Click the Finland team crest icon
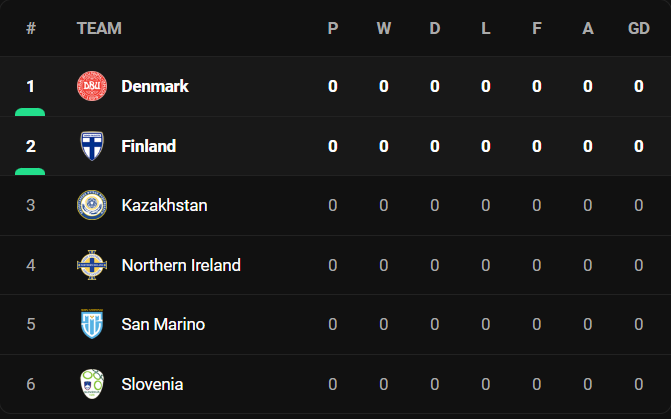This screenshot has height=419, width=671. click(x=92, y=146)
